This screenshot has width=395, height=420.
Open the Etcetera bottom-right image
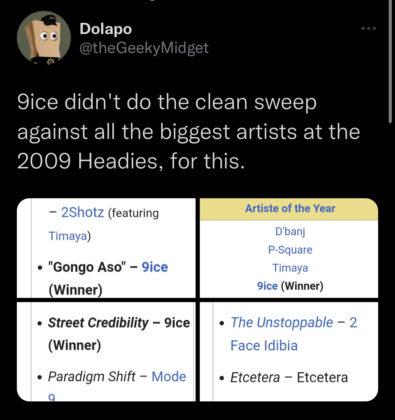tap(289, 352)
